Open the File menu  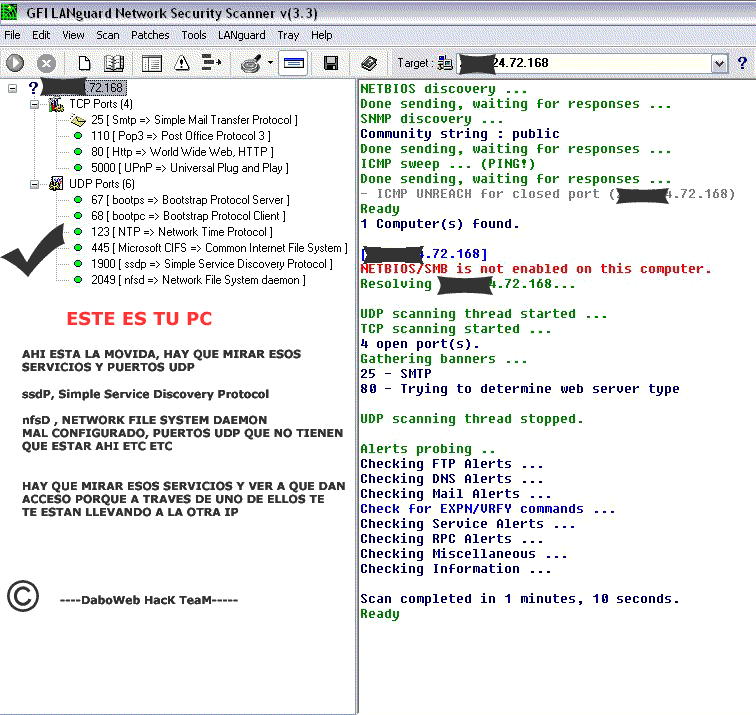13,35
